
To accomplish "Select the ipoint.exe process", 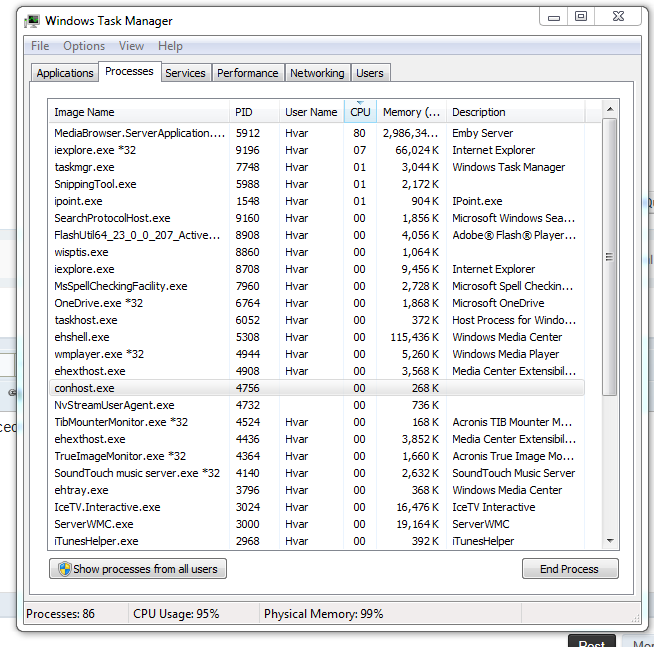I will (317, 201).
